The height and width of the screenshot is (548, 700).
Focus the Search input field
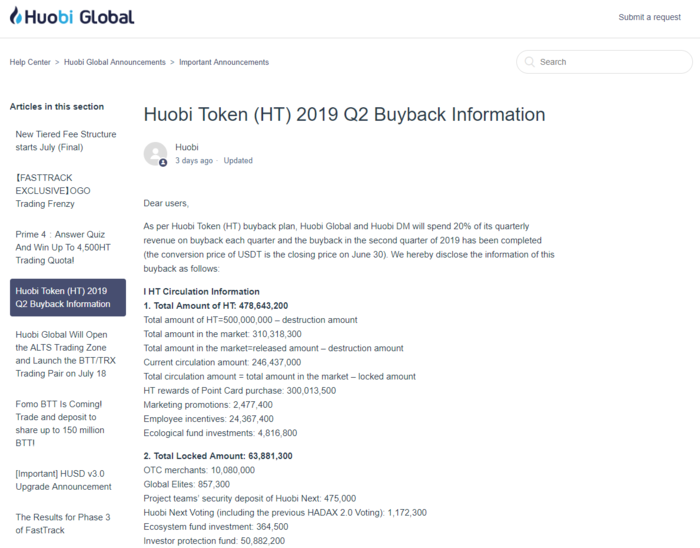(604, 62)
